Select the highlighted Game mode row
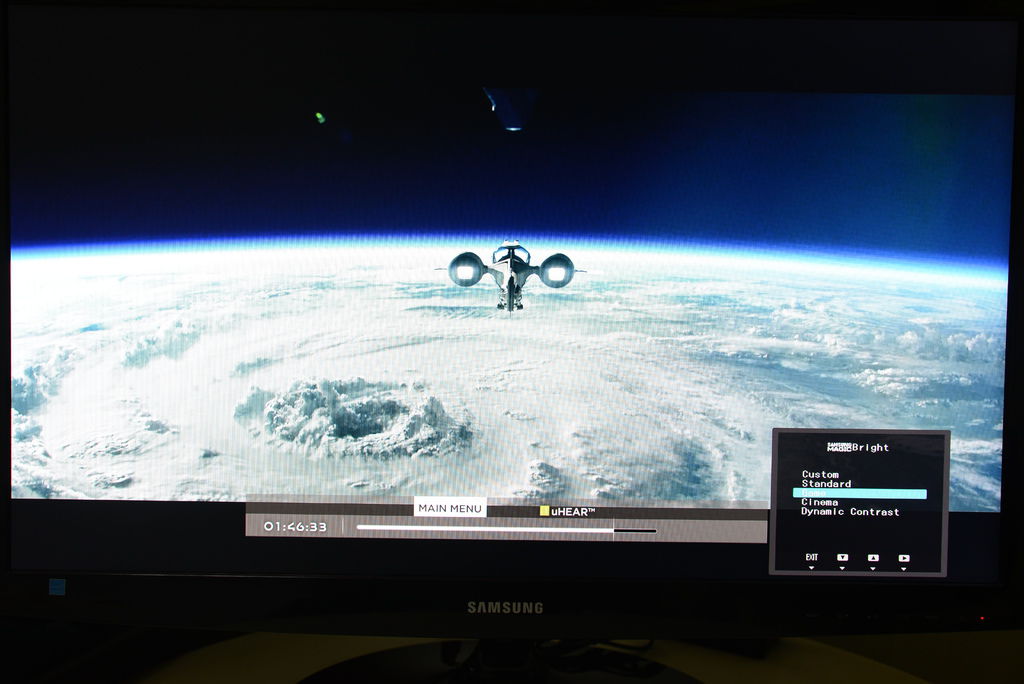1024x684 pixels. tap(859, 493)
